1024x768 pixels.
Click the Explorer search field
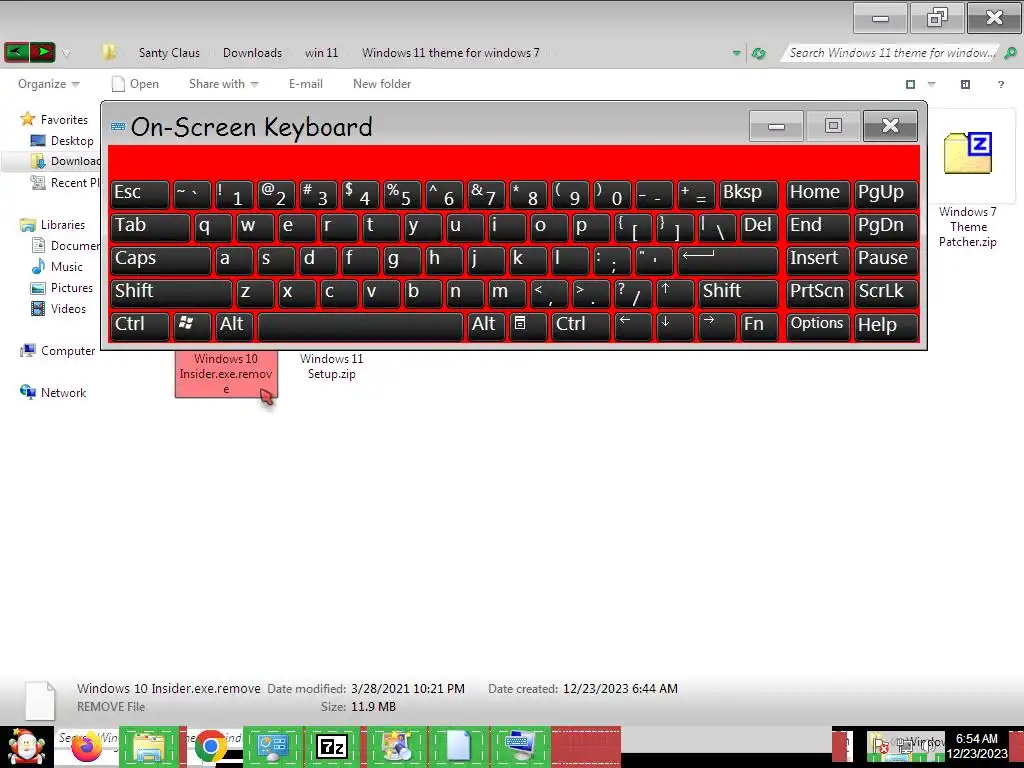[891, 53]
